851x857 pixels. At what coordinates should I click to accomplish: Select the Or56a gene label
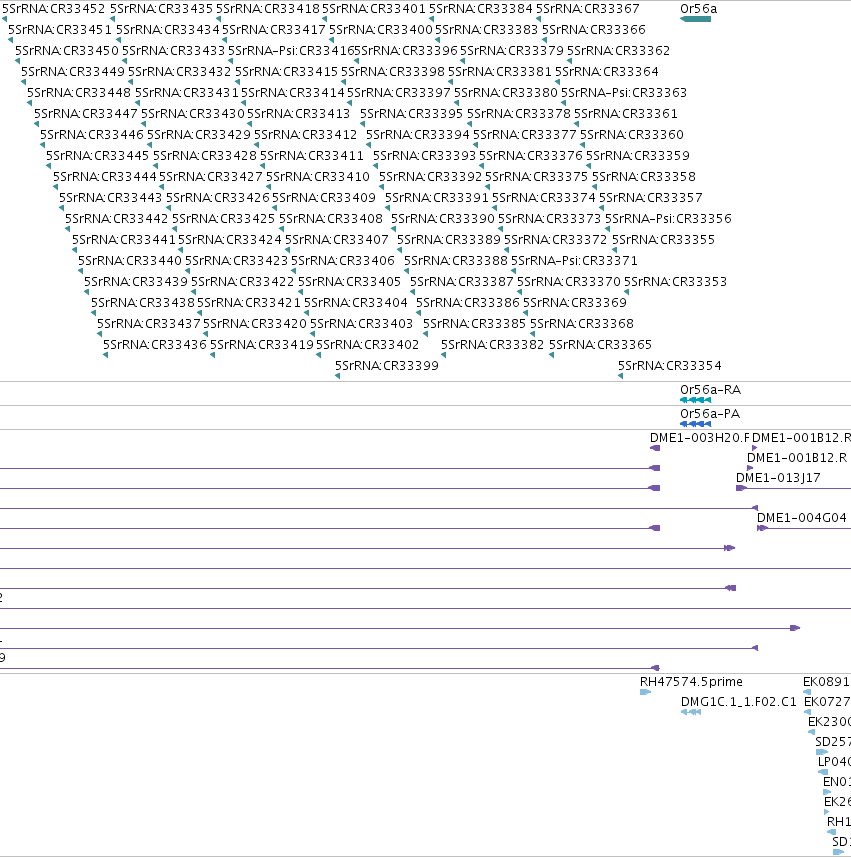tap(699, 9)
